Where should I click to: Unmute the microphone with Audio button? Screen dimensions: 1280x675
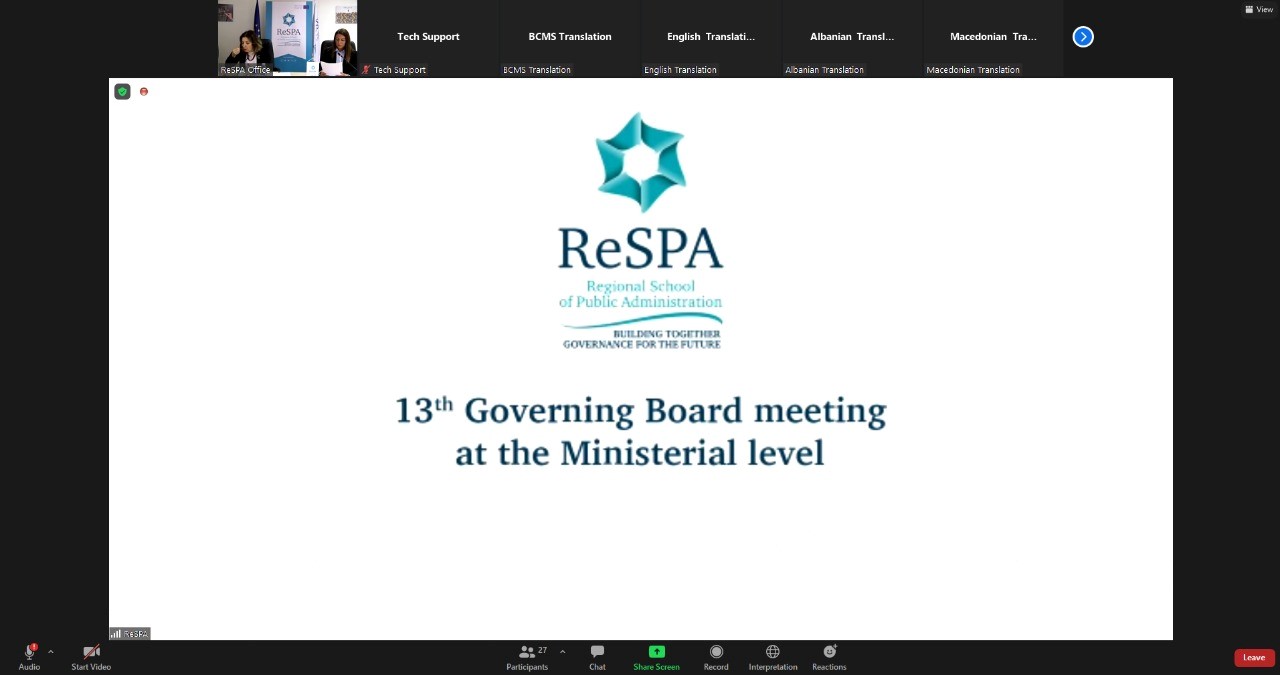tap(29, 657)
